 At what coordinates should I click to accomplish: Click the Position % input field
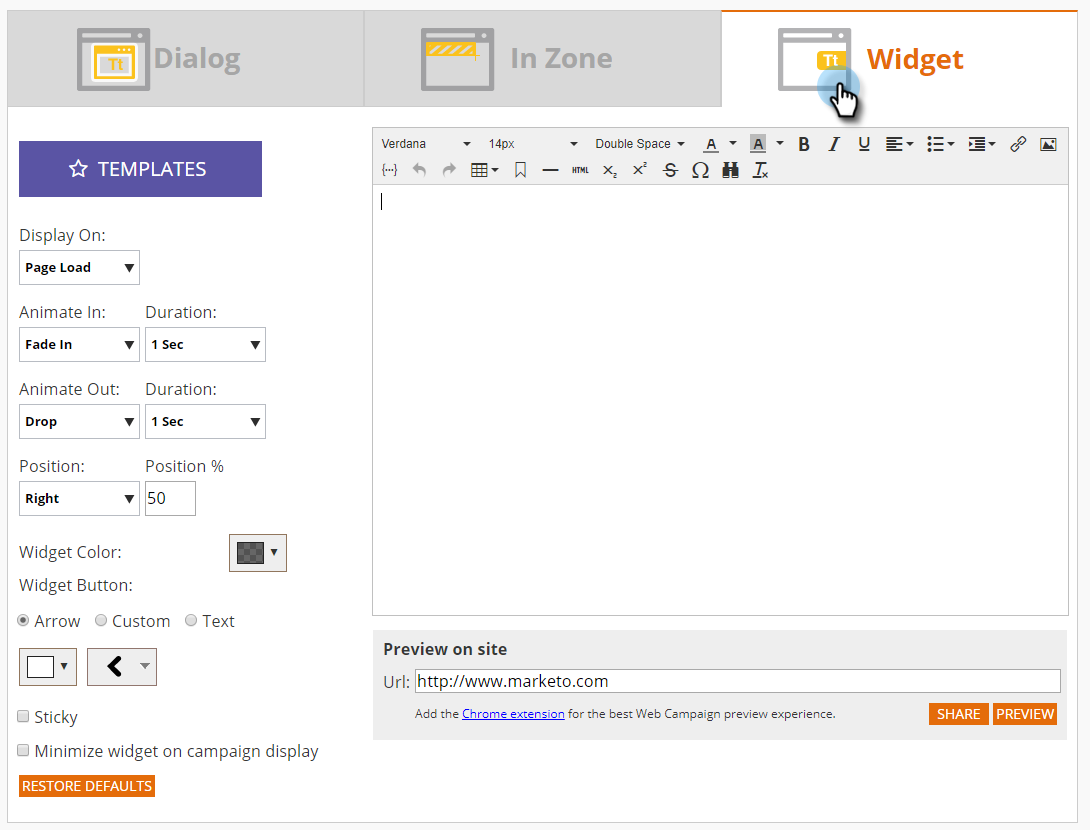click(170, 498)
